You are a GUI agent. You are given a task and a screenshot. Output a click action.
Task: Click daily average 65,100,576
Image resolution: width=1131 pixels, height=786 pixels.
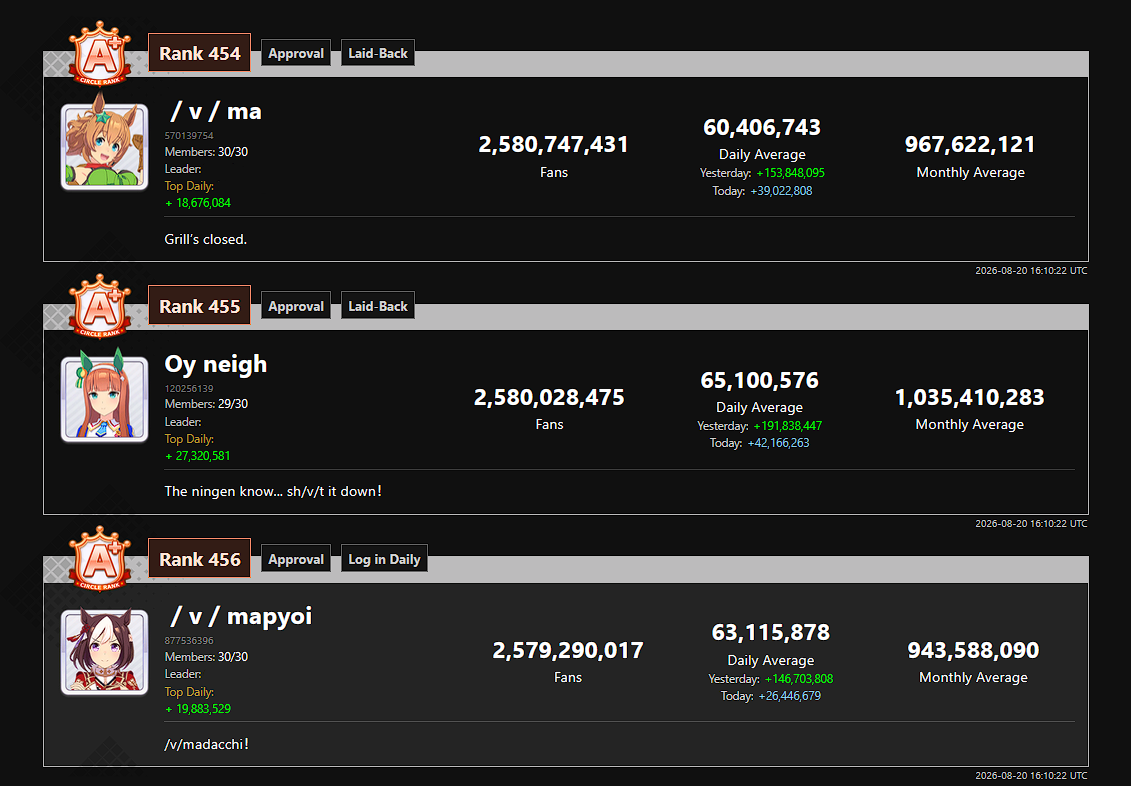tap(760, 380)
